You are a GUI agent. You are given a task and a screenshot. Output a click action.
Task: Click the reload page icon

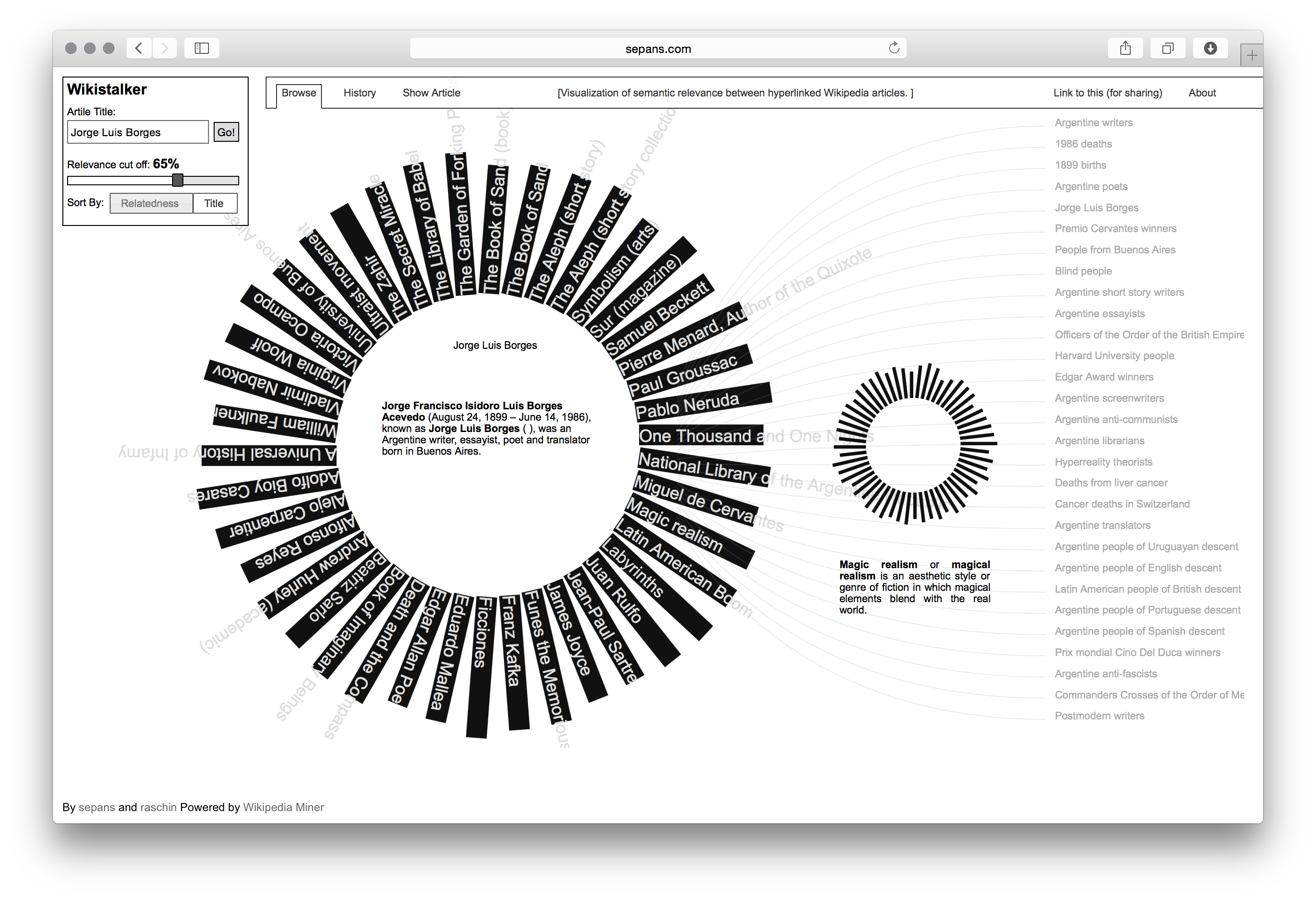(x=893, y=48)
